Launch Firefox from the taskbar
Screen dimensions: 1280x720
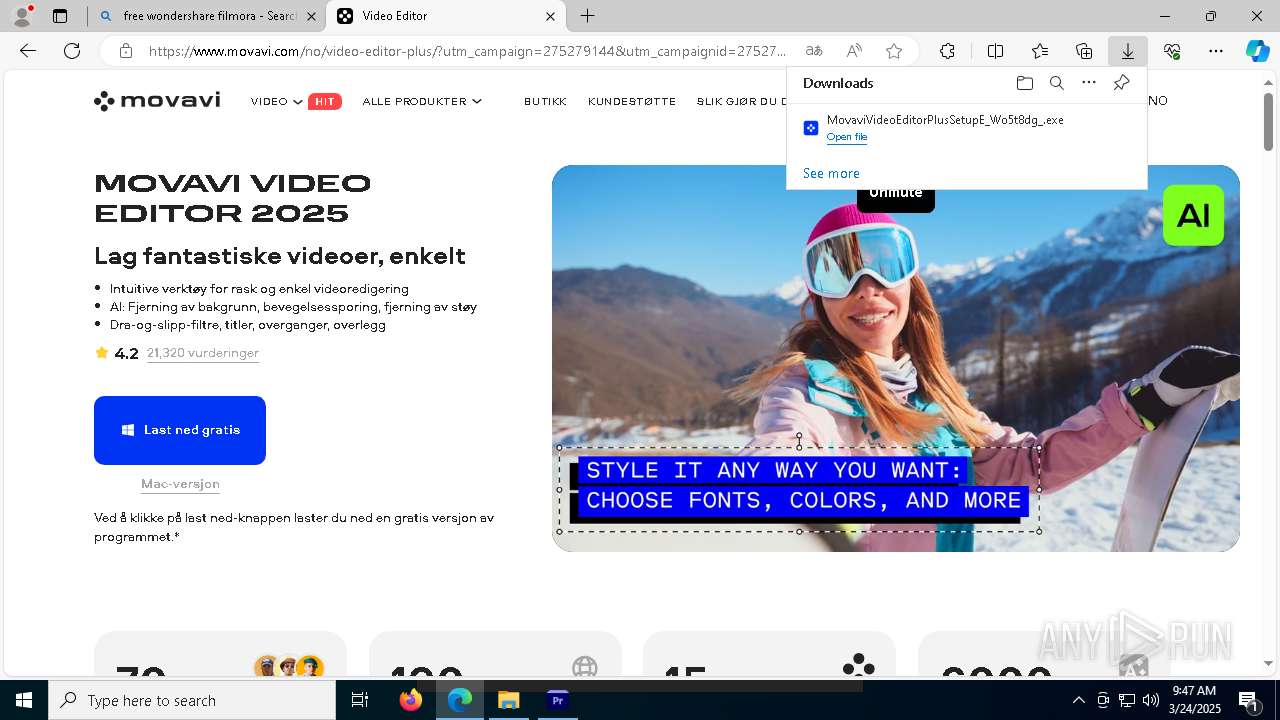click(411, 700)
